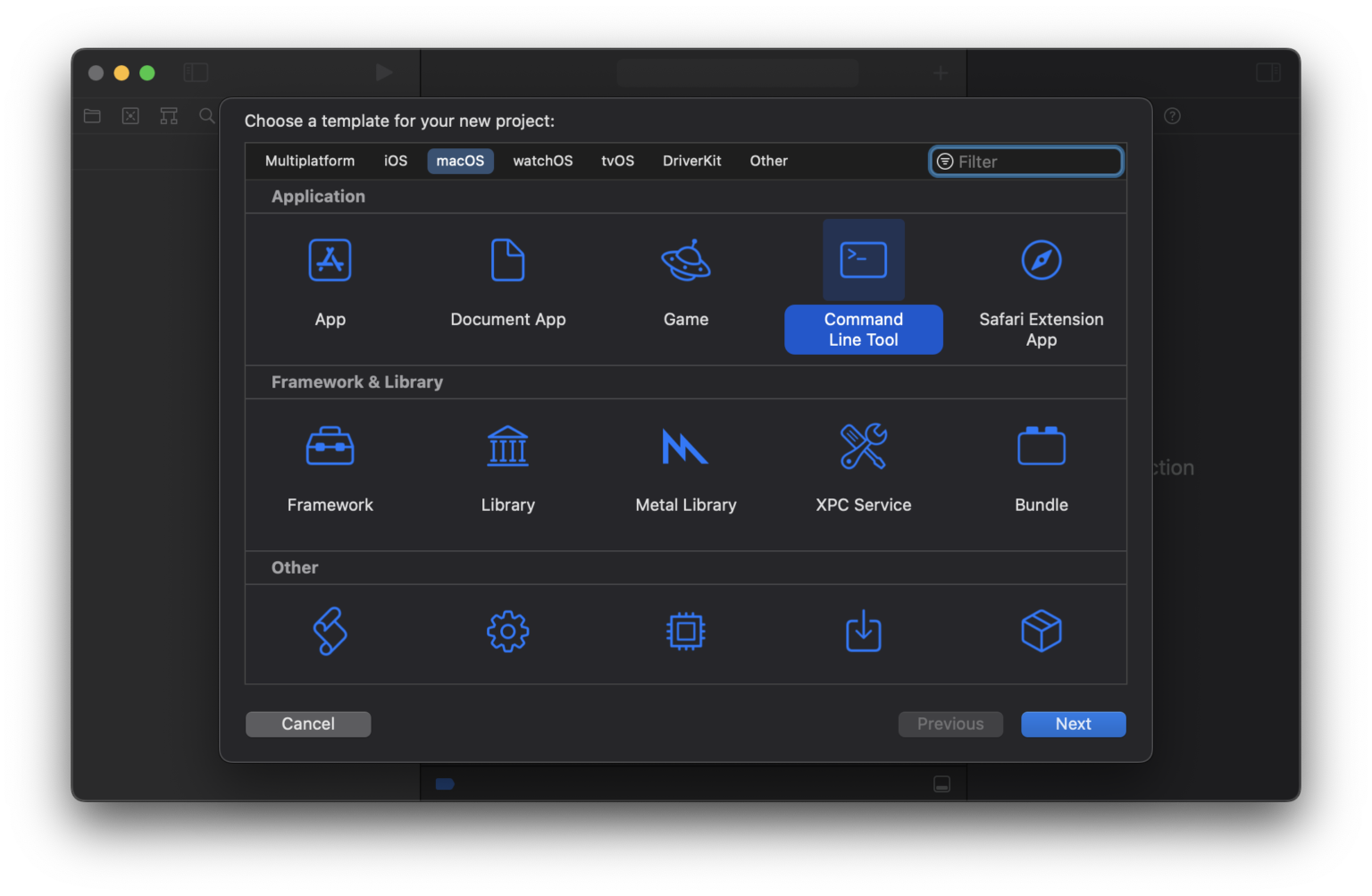Select the Library template icon
This screenshot has height=896, width=1372.
507,447
